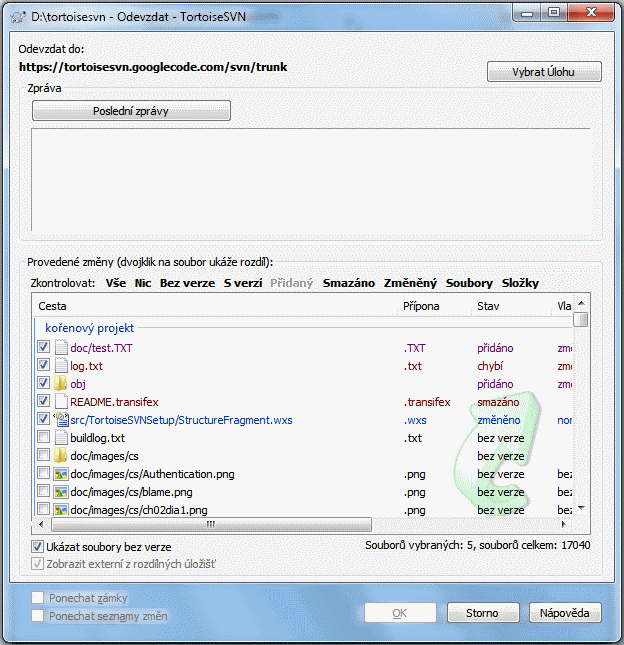The width and height of the screenshot is (624, 645).
Task: Click the log.txt file icon
Action: pyautogui.click(x=61, y=366)
